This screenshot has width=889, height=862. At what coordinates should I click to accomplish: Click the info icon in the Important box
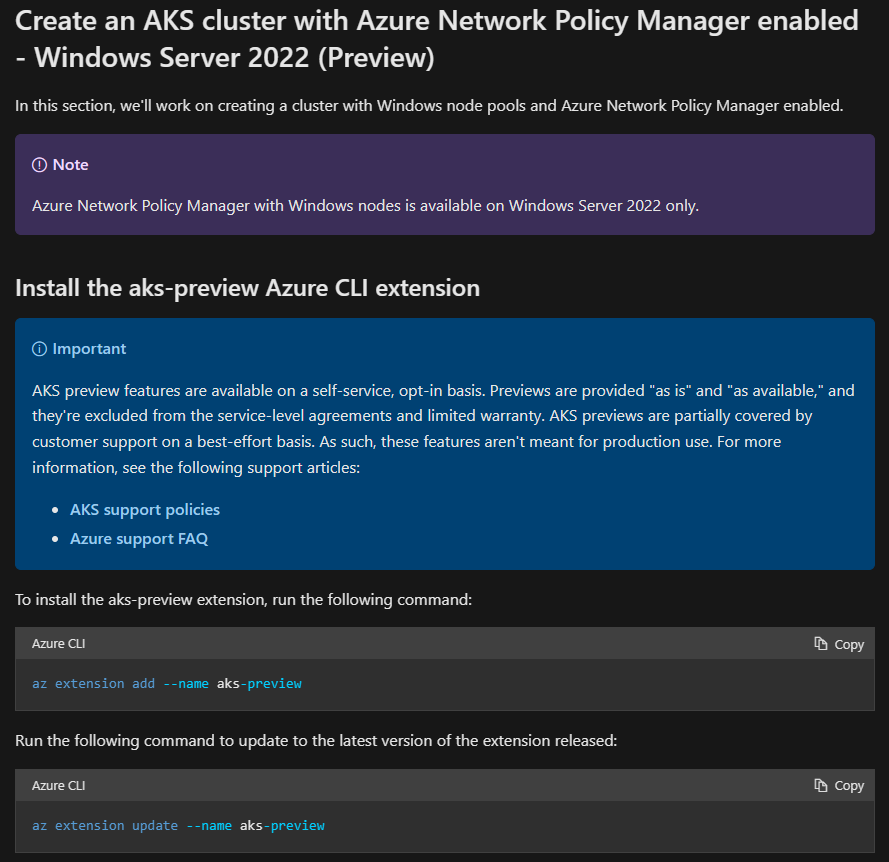[x=38, y=348]
